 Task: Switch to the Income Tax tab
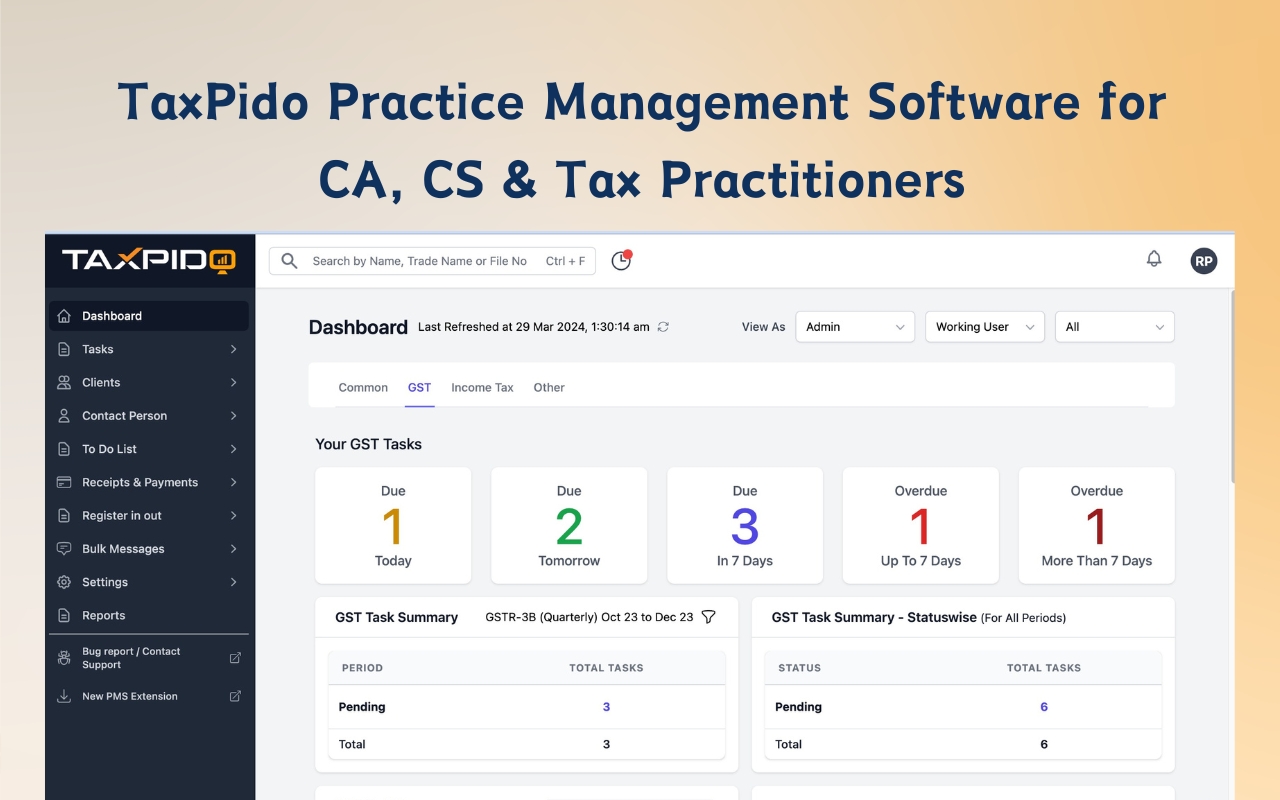[x=482, y=387]
